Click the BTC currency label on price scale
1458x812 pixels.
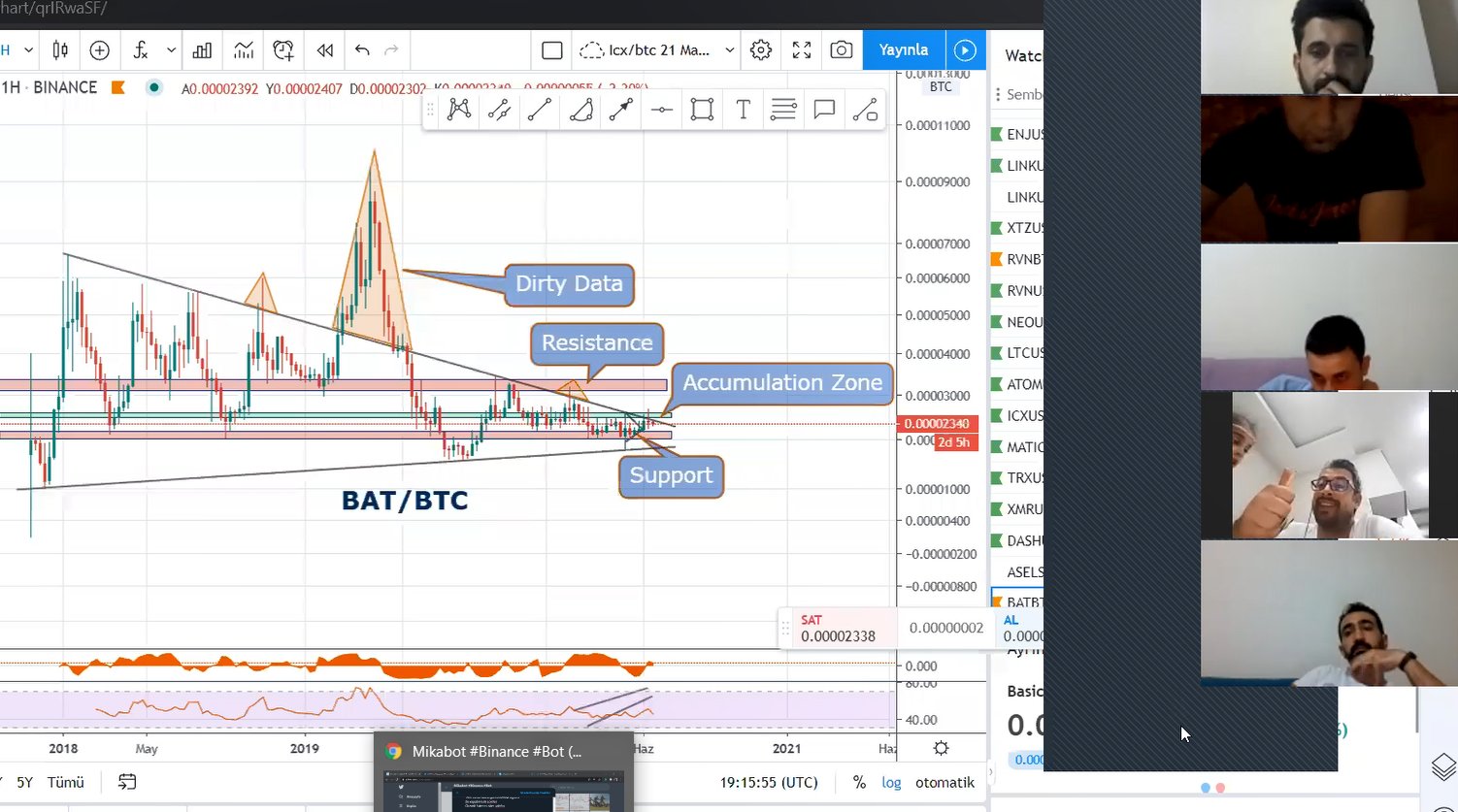point(941,87)
